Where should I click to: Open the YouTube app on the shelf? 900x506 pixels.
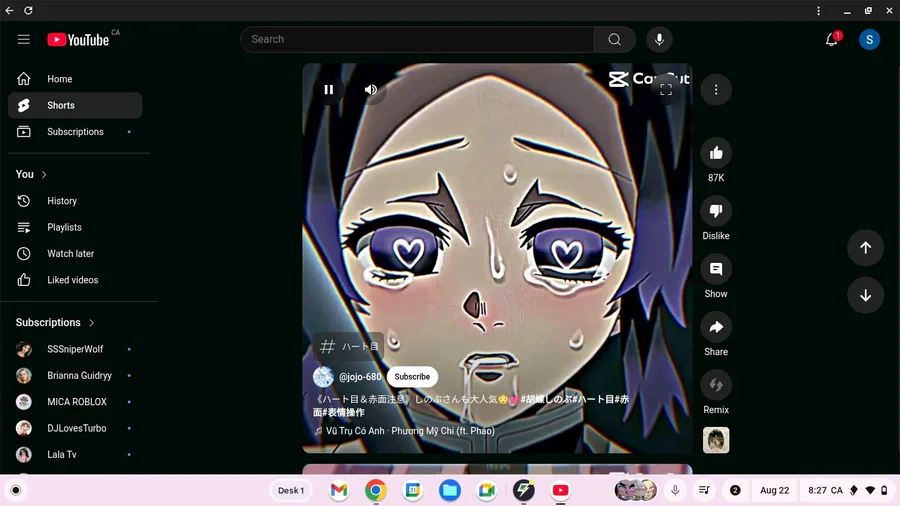pyautogui.click(x=560, y=490)
